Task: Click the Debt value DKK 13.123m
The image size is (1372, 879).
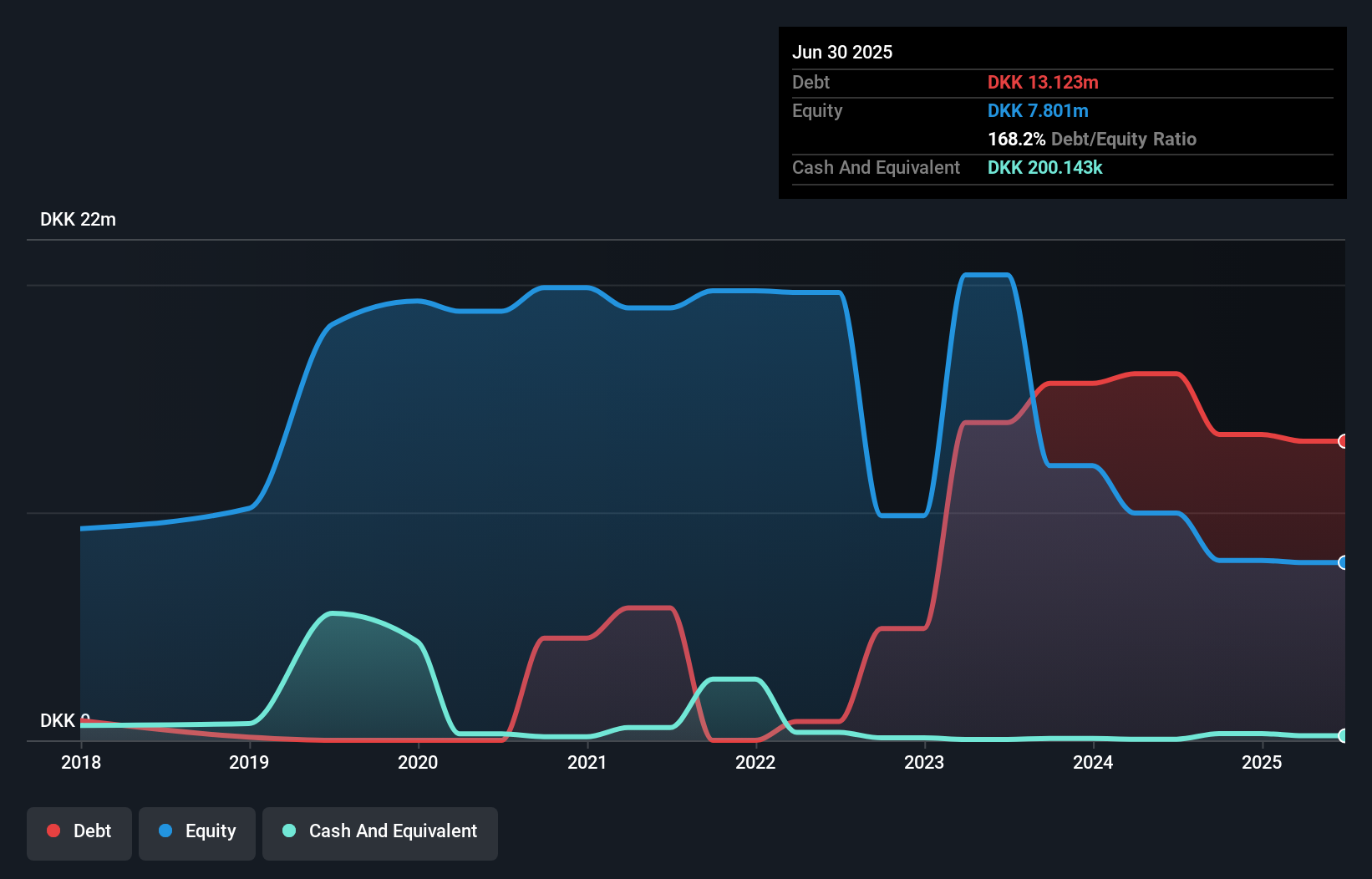Action: point(1044,83)
